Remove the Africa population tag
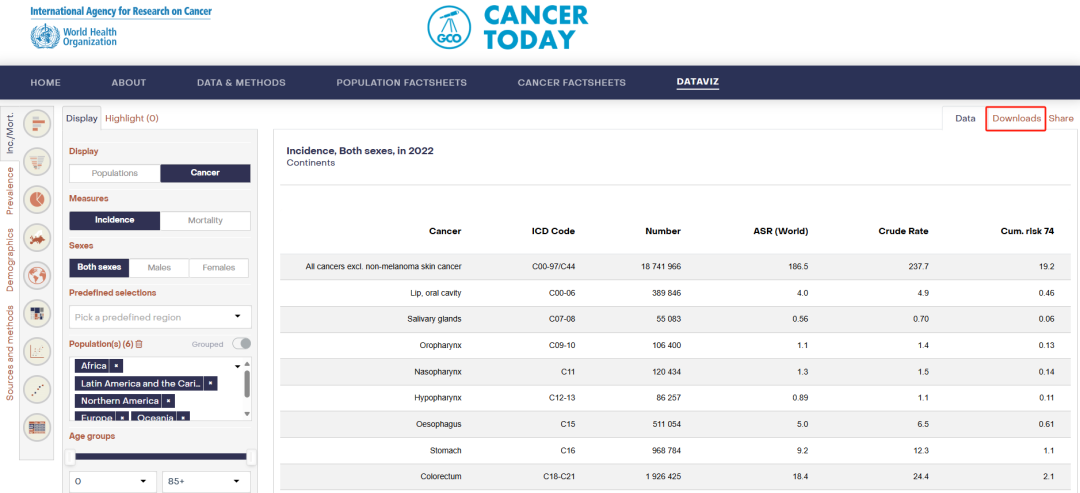1080x493 pixels. click(116, 366)
